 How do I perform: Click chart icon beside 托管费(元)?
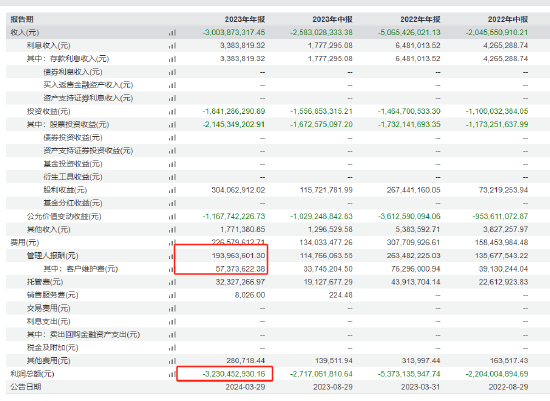172,282
